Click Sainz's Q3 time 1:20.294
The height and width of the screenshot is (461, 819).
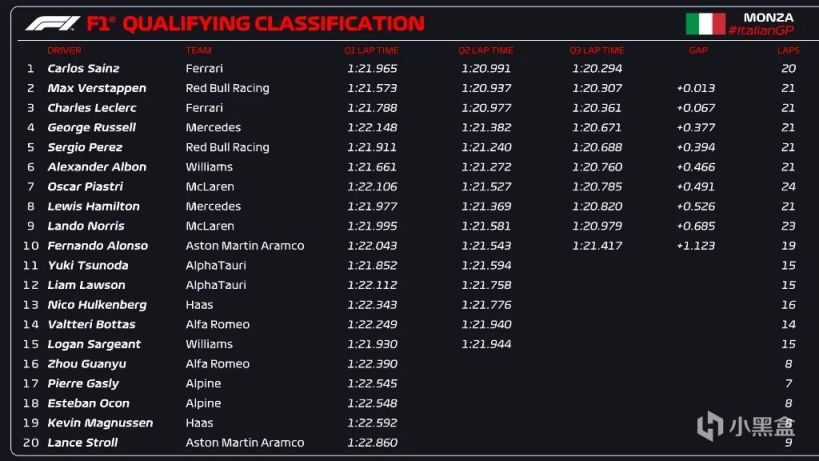tap(597, 69)
